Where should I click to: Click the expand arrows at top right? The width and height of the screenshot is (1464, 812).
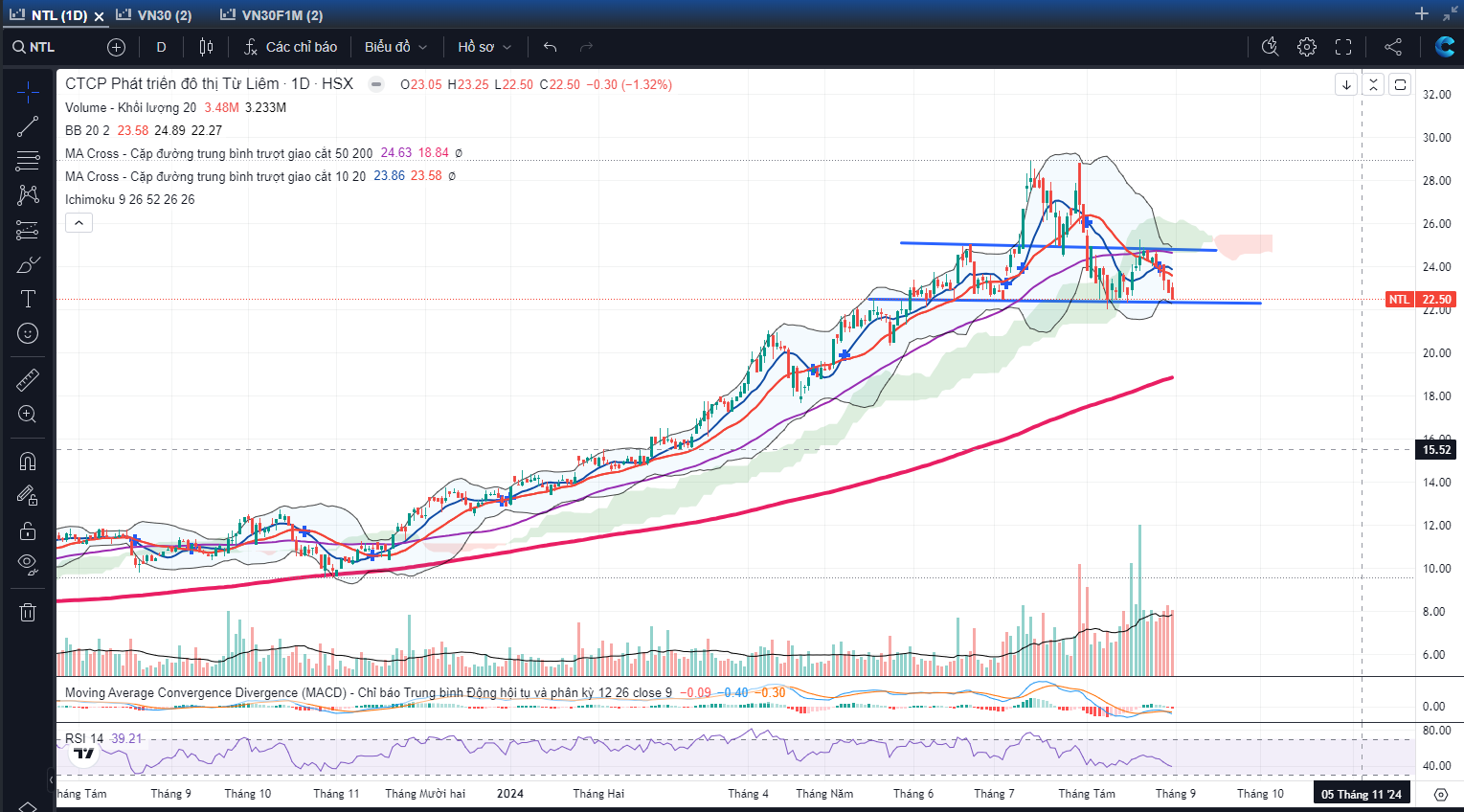click(1451, 13)
